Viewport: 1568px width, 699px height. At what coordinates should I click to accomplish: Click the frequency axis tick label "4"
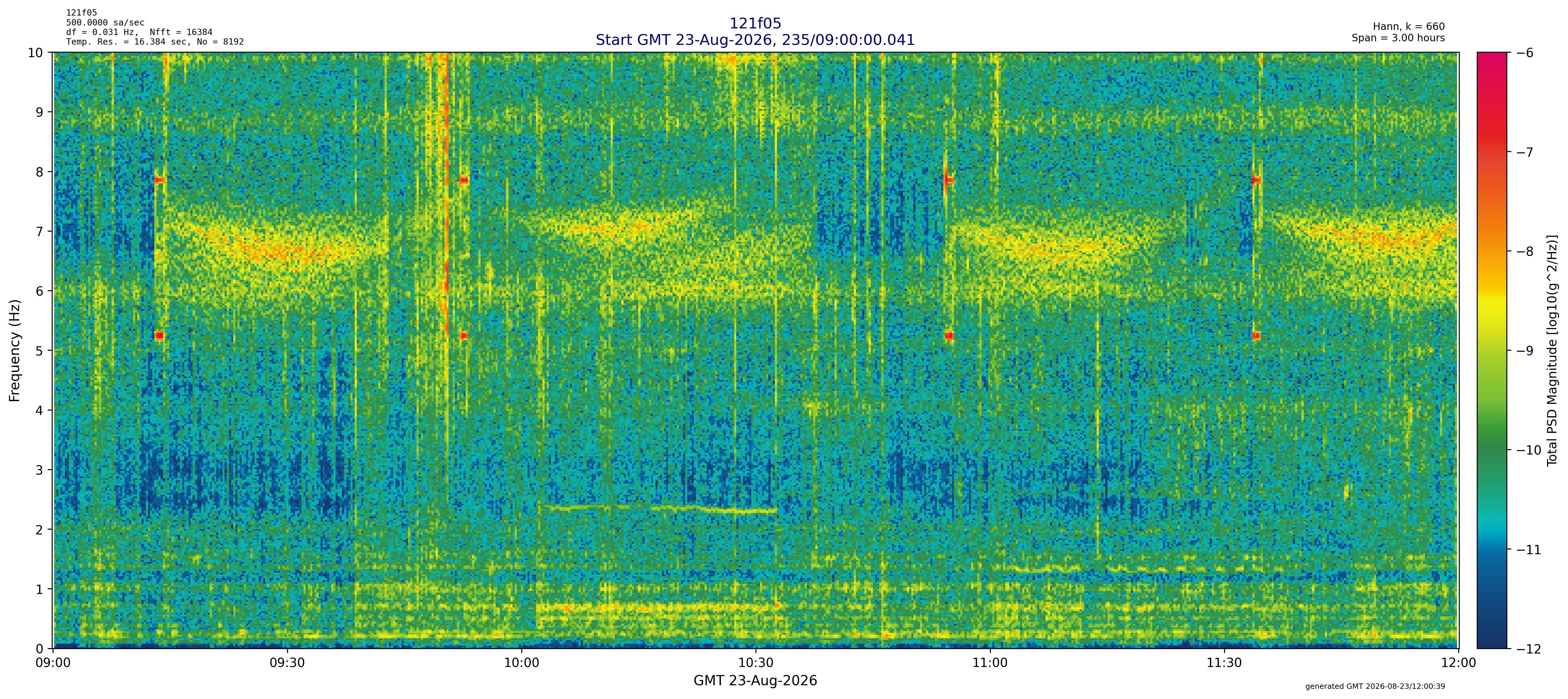tap(39, 410)
